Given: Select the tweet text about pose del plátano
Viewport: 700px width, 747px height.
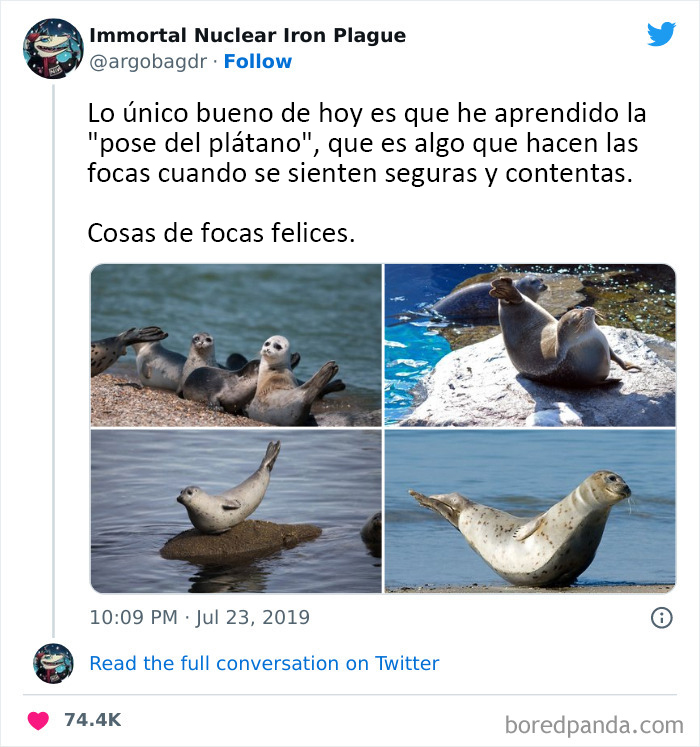Looking at the screenshot, I should click(366, 143).
